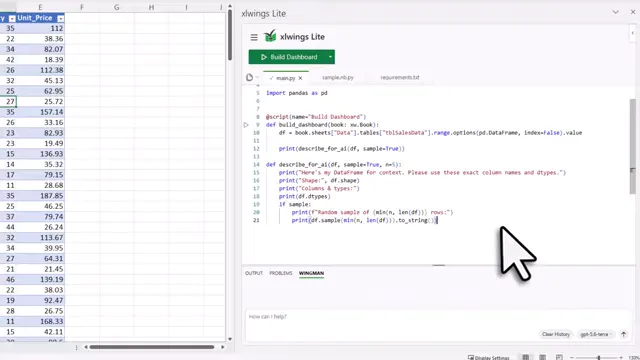Click the sheet tab bar options dots
The image size is (640, 360).
(76, 347)
